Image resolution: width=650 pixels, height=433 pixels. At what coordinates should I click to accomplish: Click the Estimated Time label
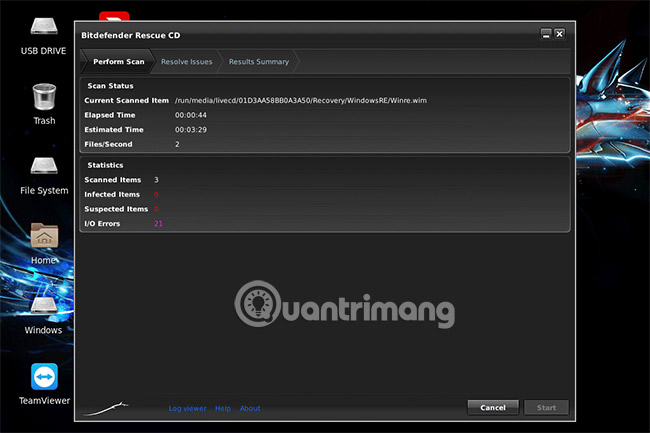point(114,130)
